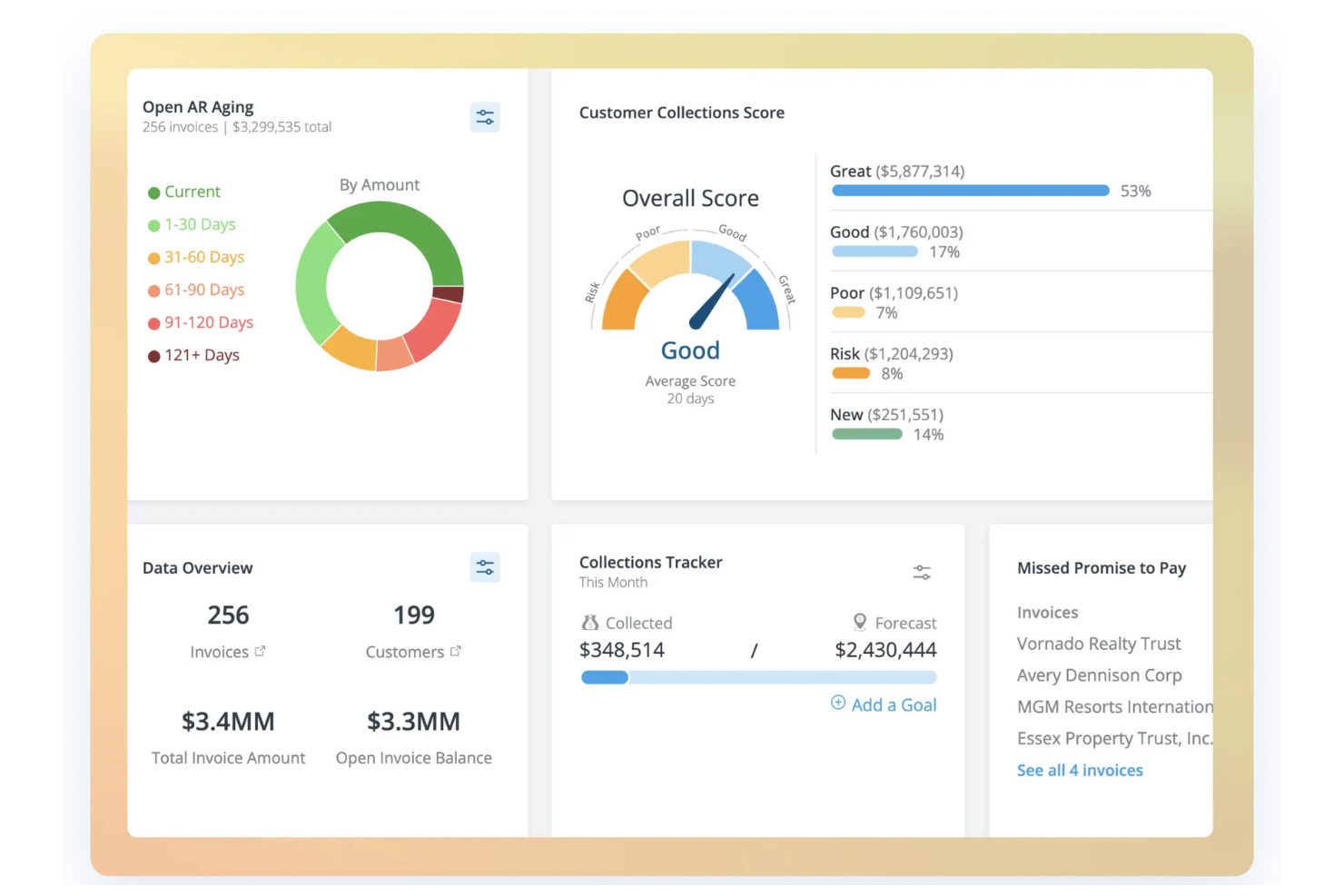Viewport: 1344px width, 896px height.
Task: Click the collections progress bar
Action: 758,677
